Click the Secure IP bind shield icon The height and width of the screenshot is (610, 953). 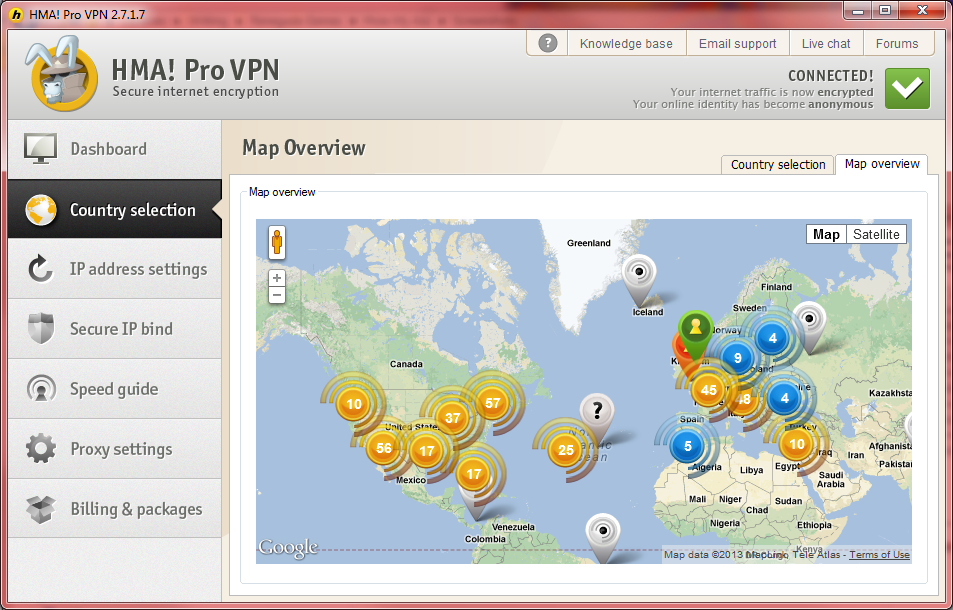pos(41,329)
